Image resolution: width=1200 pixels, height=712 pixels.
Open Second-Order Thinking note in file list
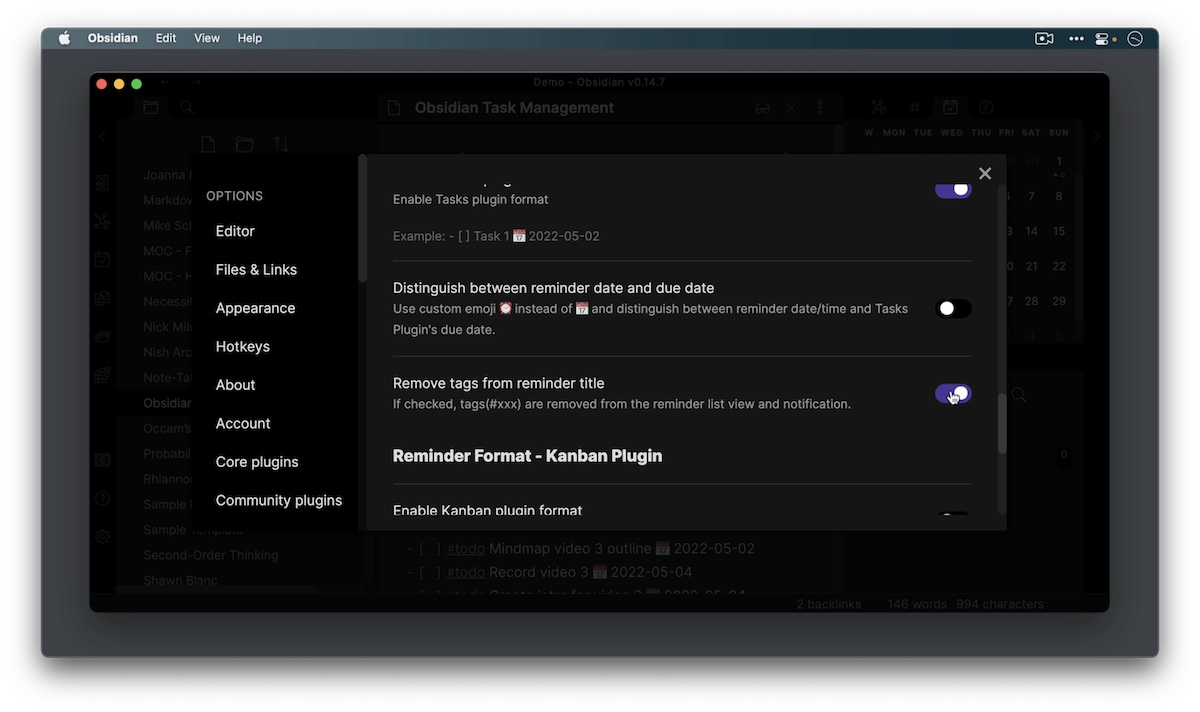211,555
